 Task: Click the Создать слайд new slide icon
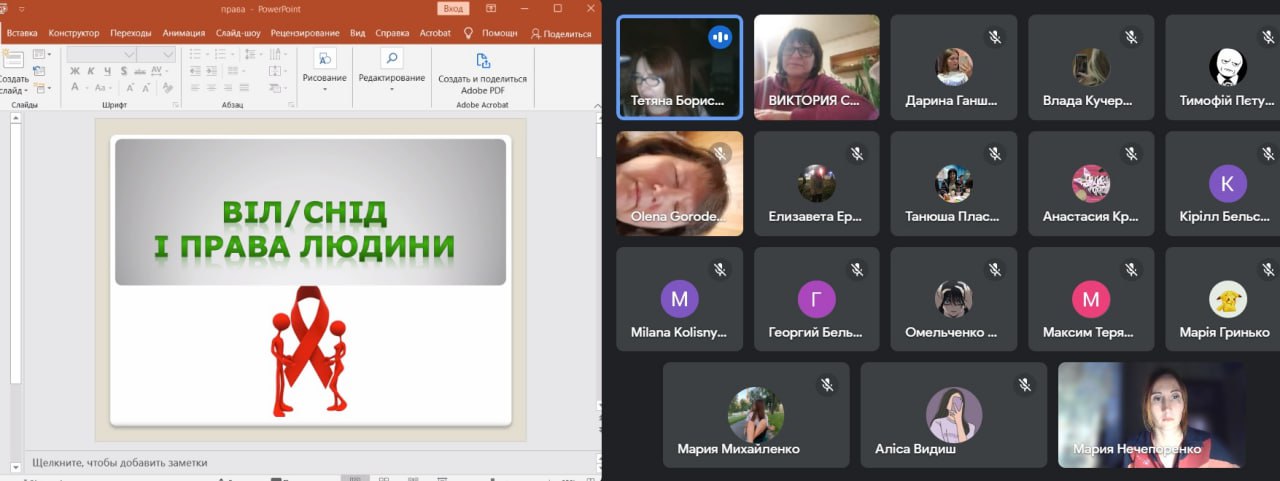[x=13, y=60]
